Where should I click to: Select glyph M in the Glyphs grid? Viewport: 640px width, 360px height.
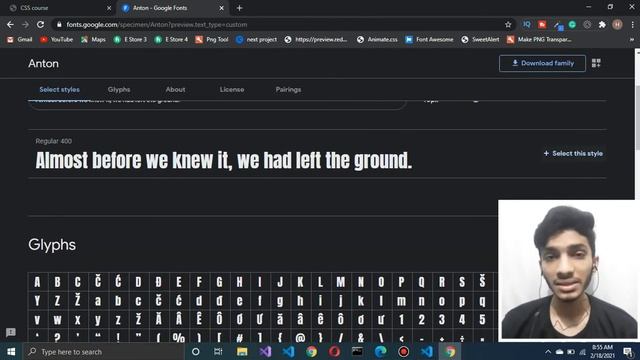coord(340,282)
